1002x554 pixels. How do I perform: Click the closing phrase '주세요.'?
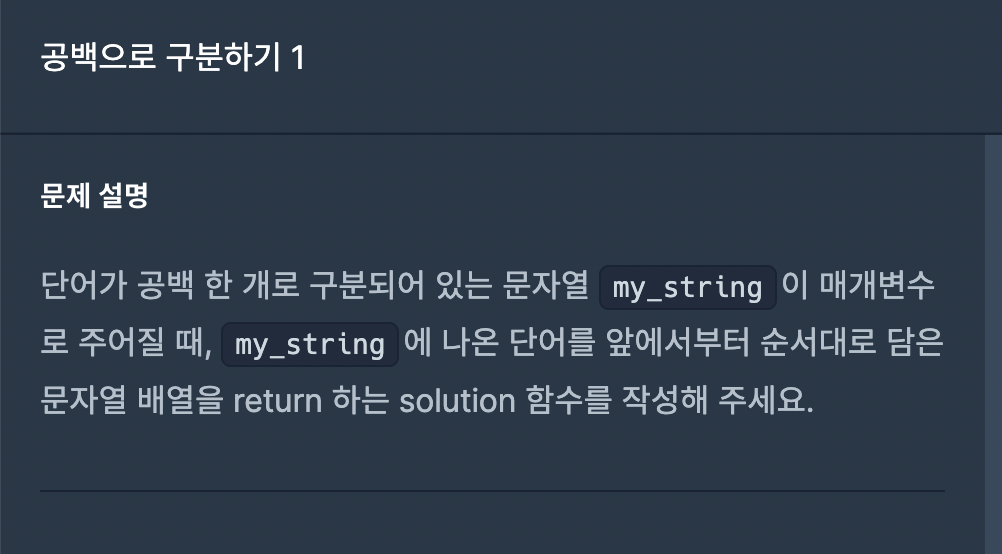(x=766, y=401)
